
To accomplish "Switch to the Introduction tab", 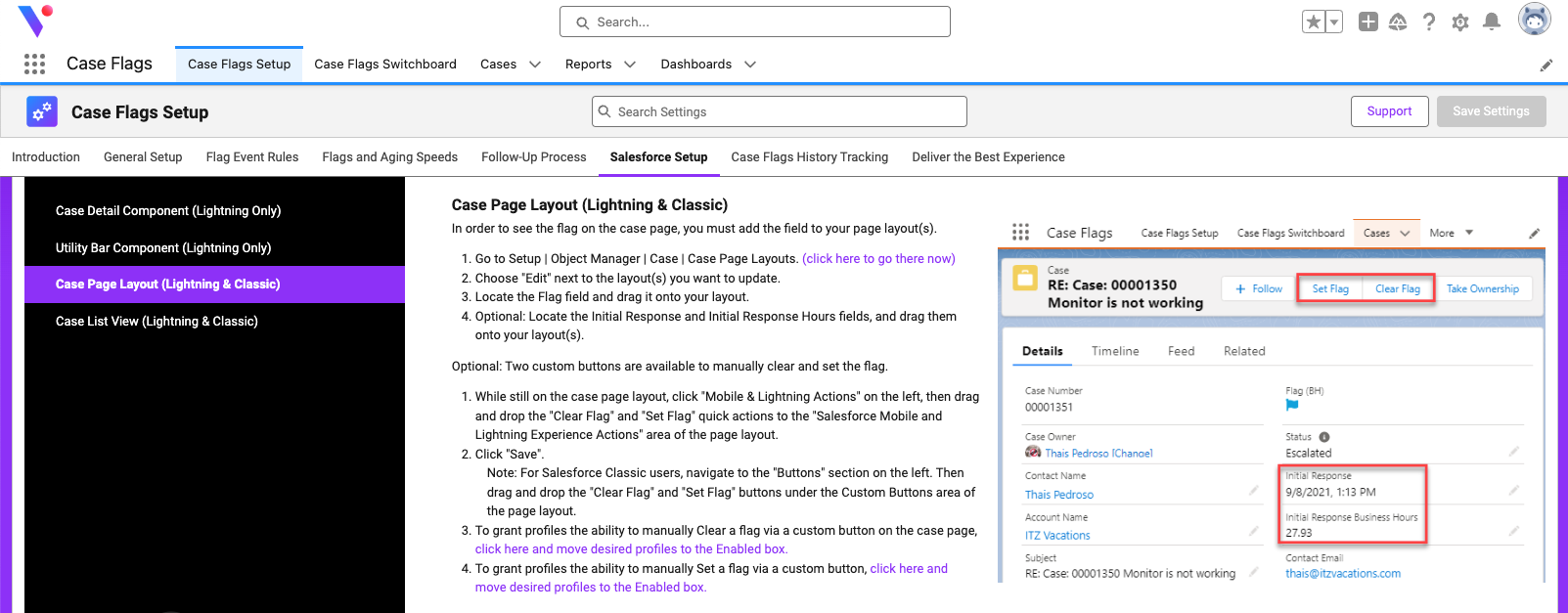I will 46,157.
